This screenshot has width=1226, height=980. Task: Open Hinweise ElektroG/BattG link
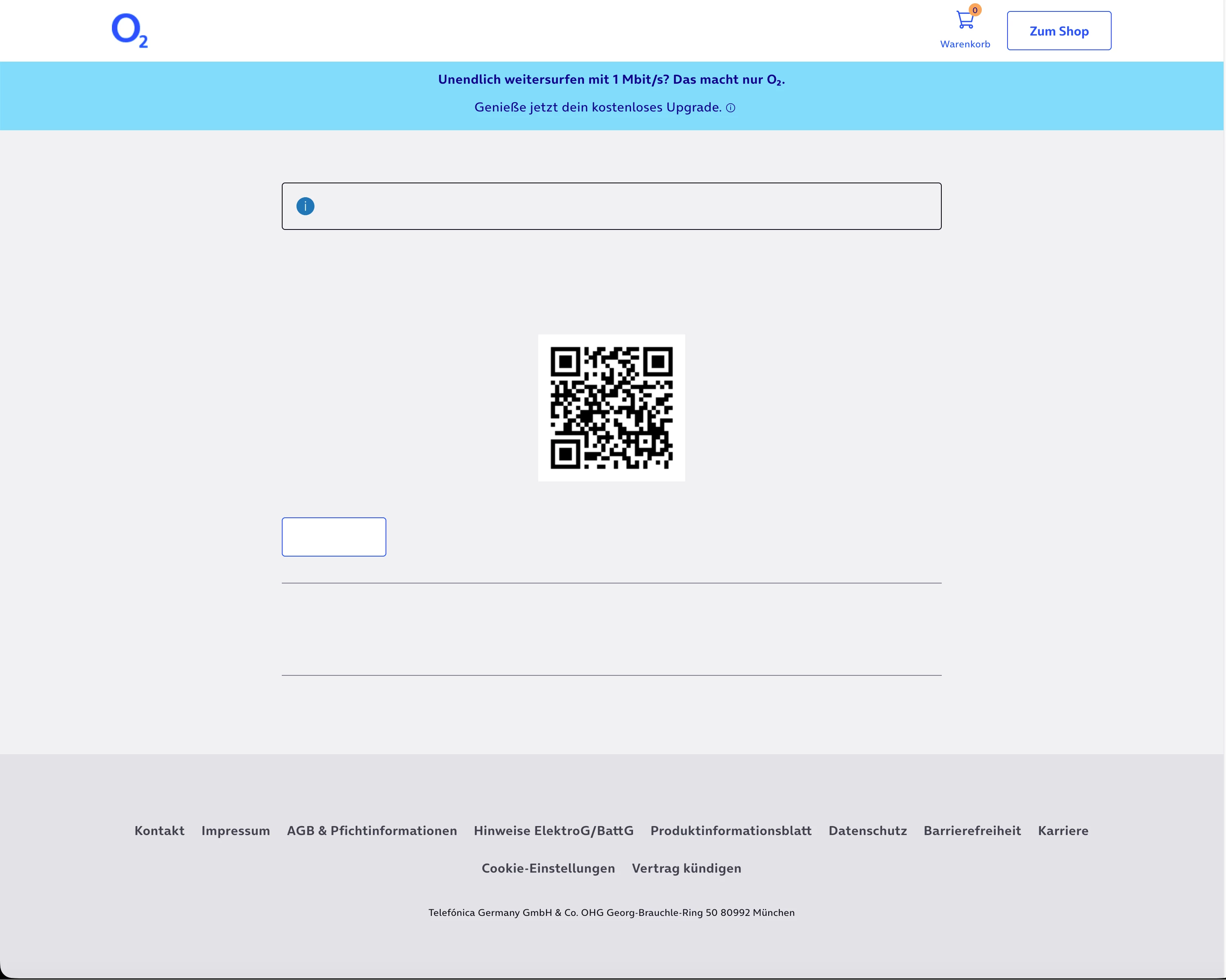[x=553, y=831]
